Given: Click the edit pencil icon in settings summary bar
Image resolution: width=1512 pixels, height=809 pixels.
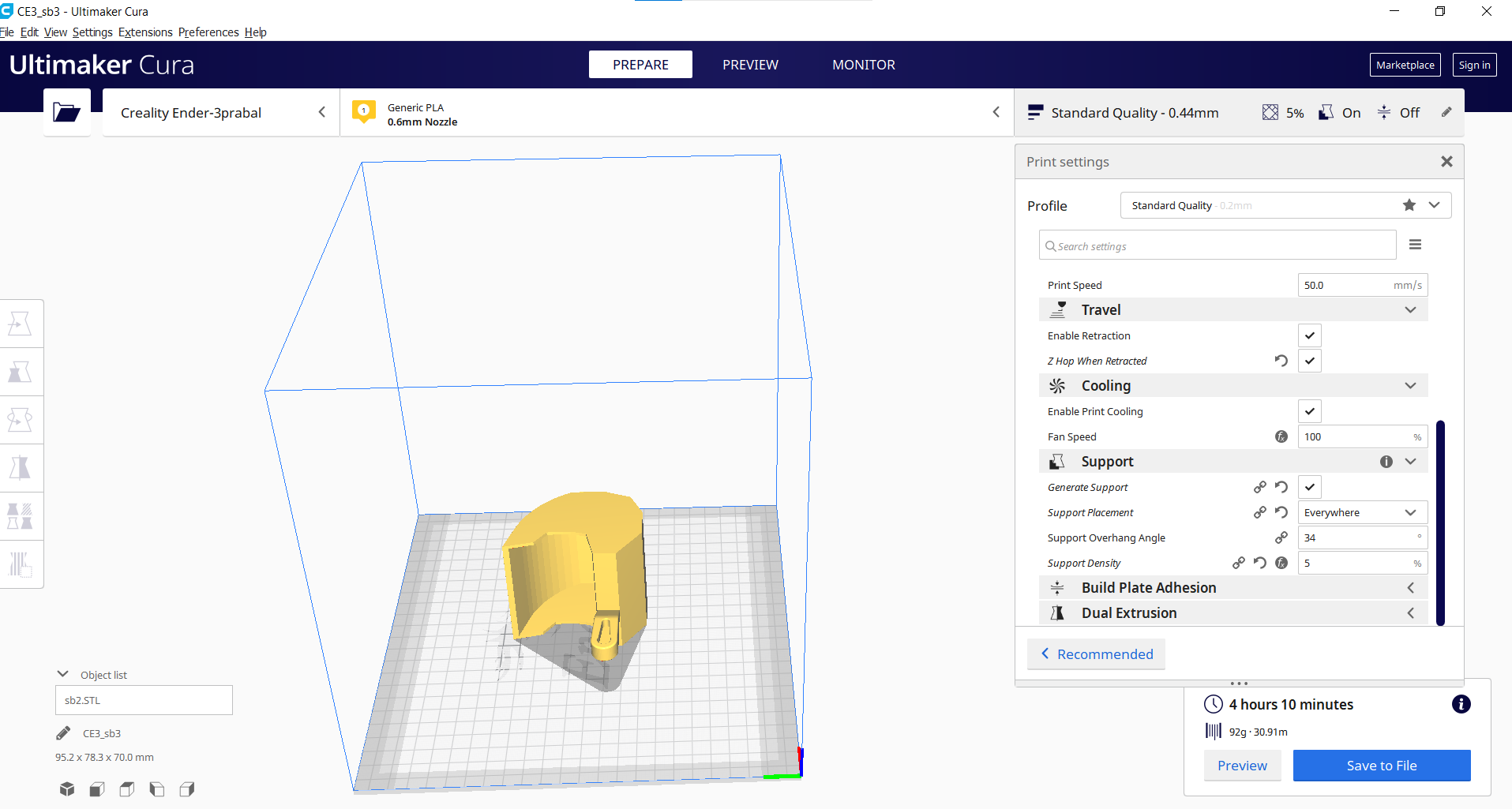Looking at the screenshot, I should tap(1446, 112).
